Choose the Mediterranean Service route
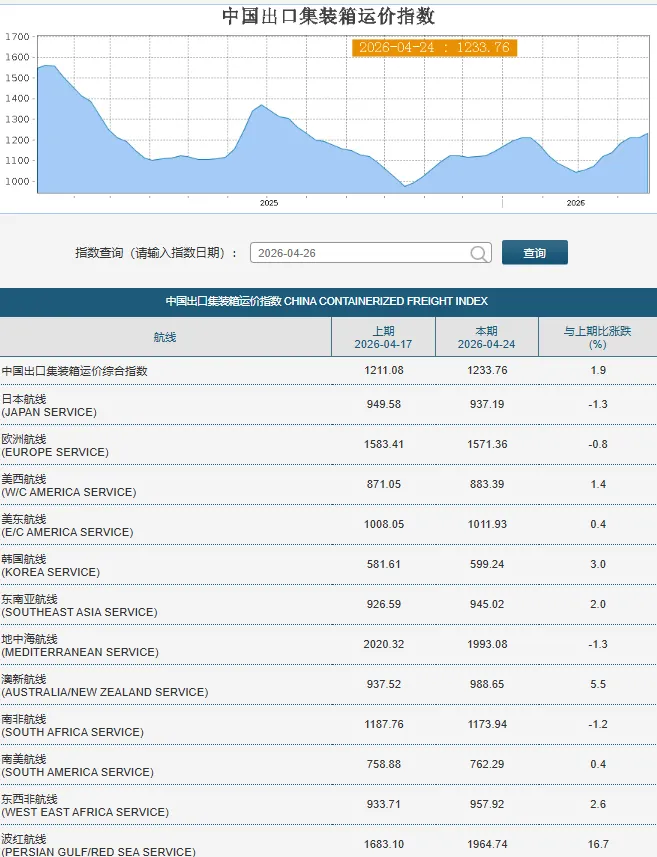This screenshot has width=657, height=857. [x=80, y=645]
